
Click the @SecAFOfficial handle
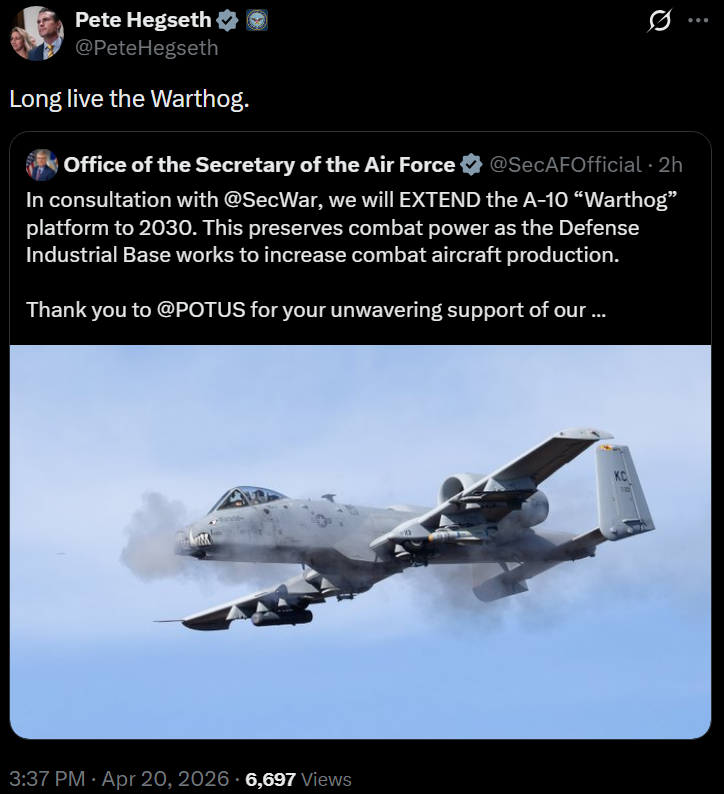coord(564,165)
